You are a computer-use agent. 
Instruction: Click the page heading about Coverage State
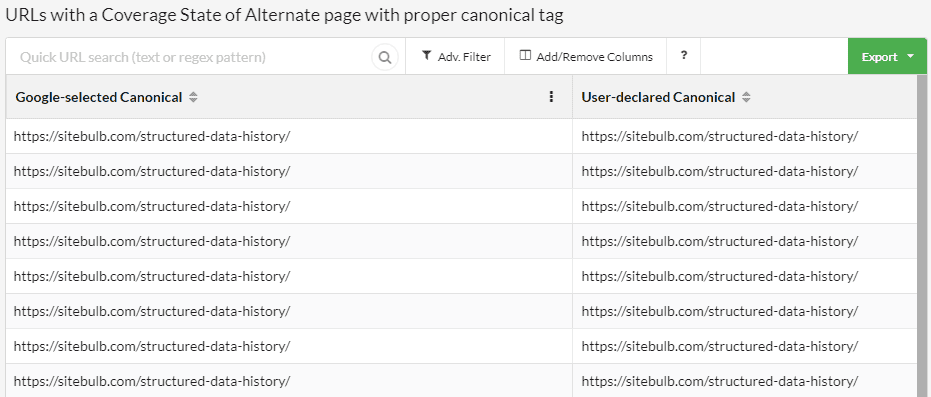pyautogui.click(x=284, y=15)
